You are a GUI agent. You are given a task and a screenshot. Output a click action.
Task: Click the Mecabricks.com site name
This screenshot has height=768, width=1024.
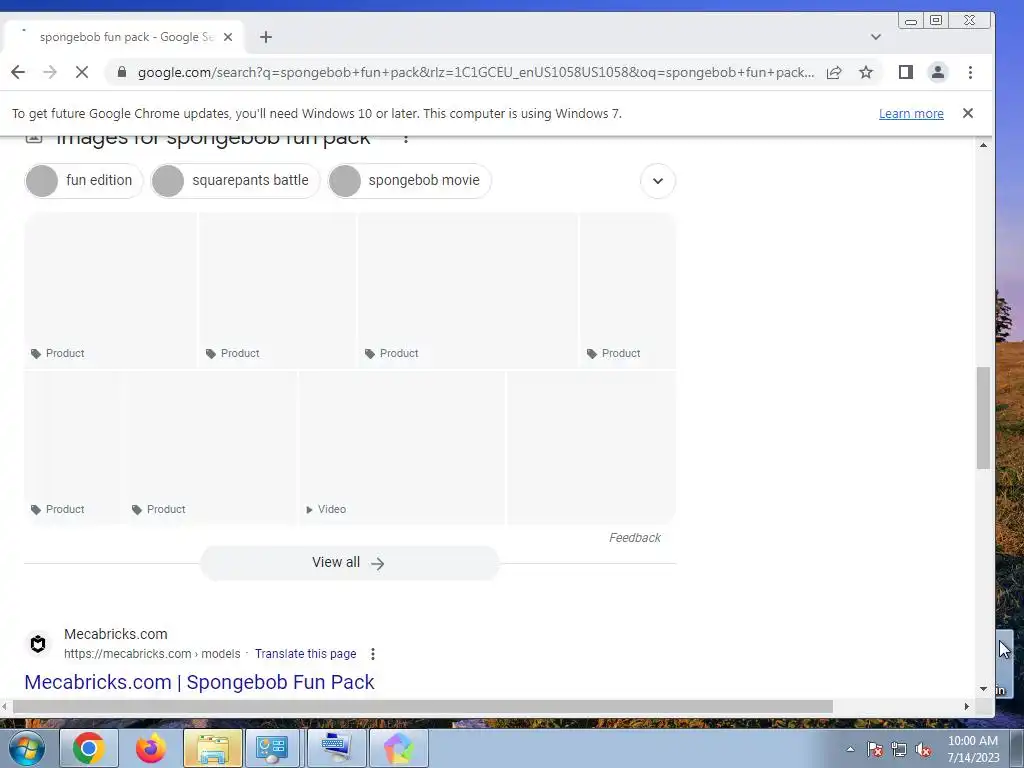coord(116,634)
